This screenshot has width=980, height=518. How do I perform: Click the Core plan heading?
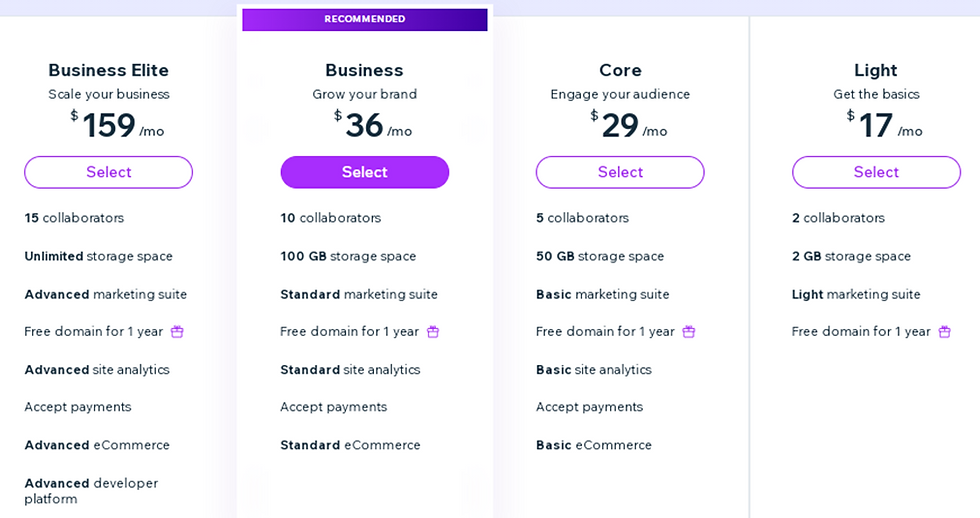620,70
